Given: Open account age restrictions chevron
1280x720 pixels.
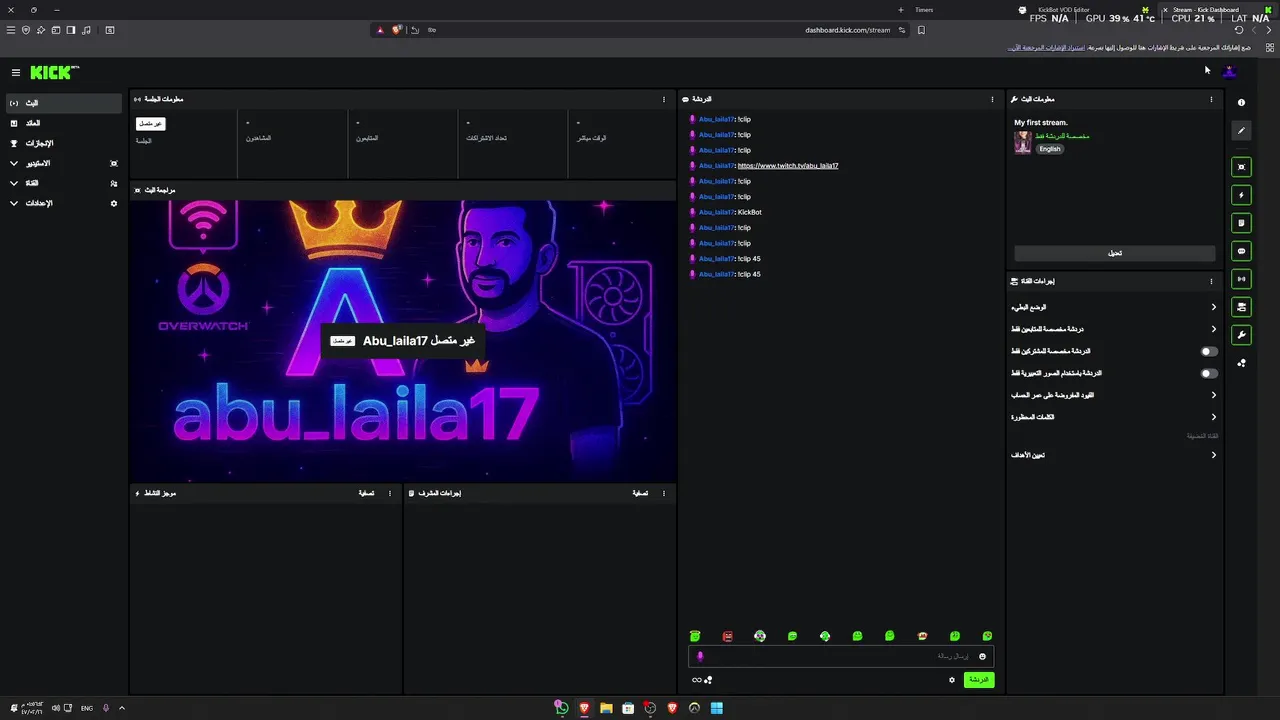Looking at the screenshot, I should (1214, 395).
